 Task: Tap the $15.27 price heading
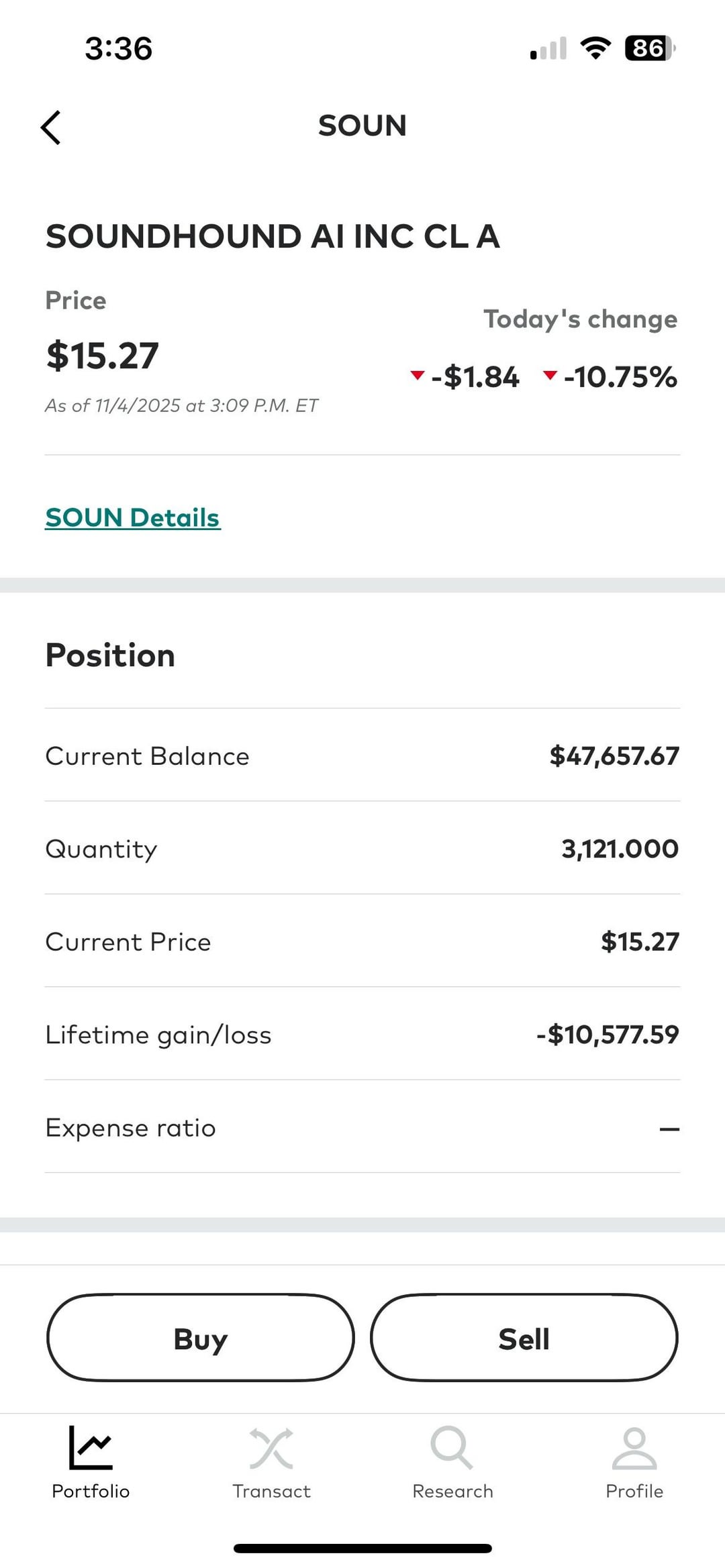click(103, 356)
